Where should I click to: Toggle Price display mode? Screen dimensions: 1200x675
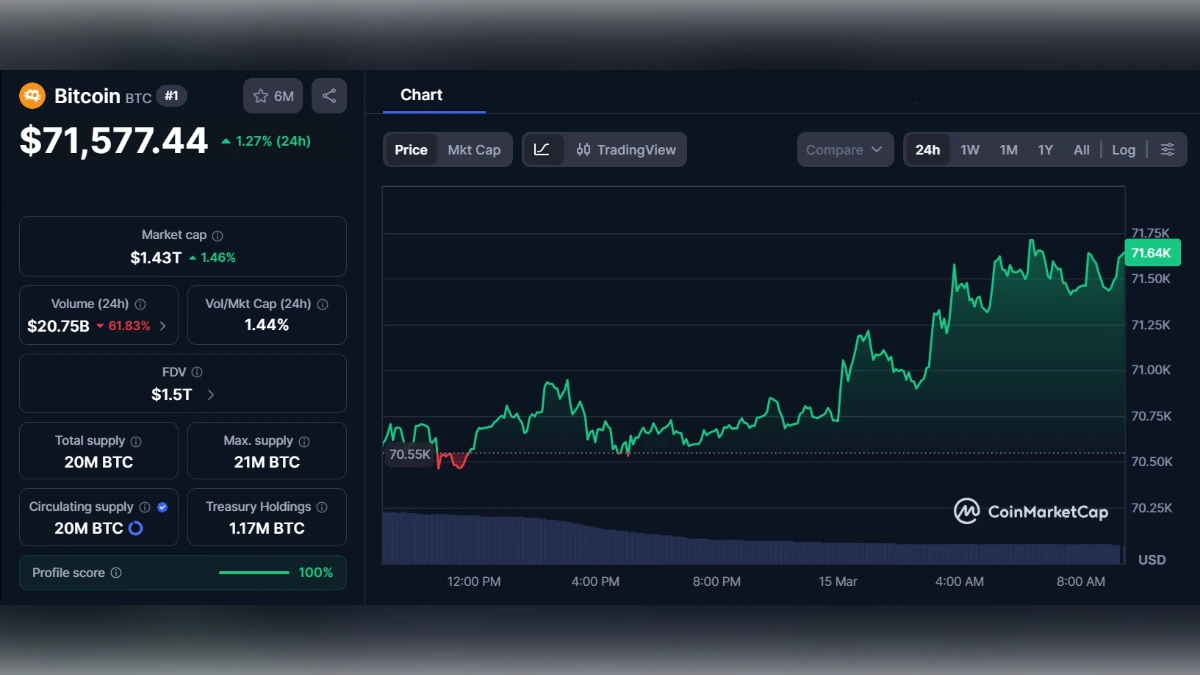click(x=411, y=149)
